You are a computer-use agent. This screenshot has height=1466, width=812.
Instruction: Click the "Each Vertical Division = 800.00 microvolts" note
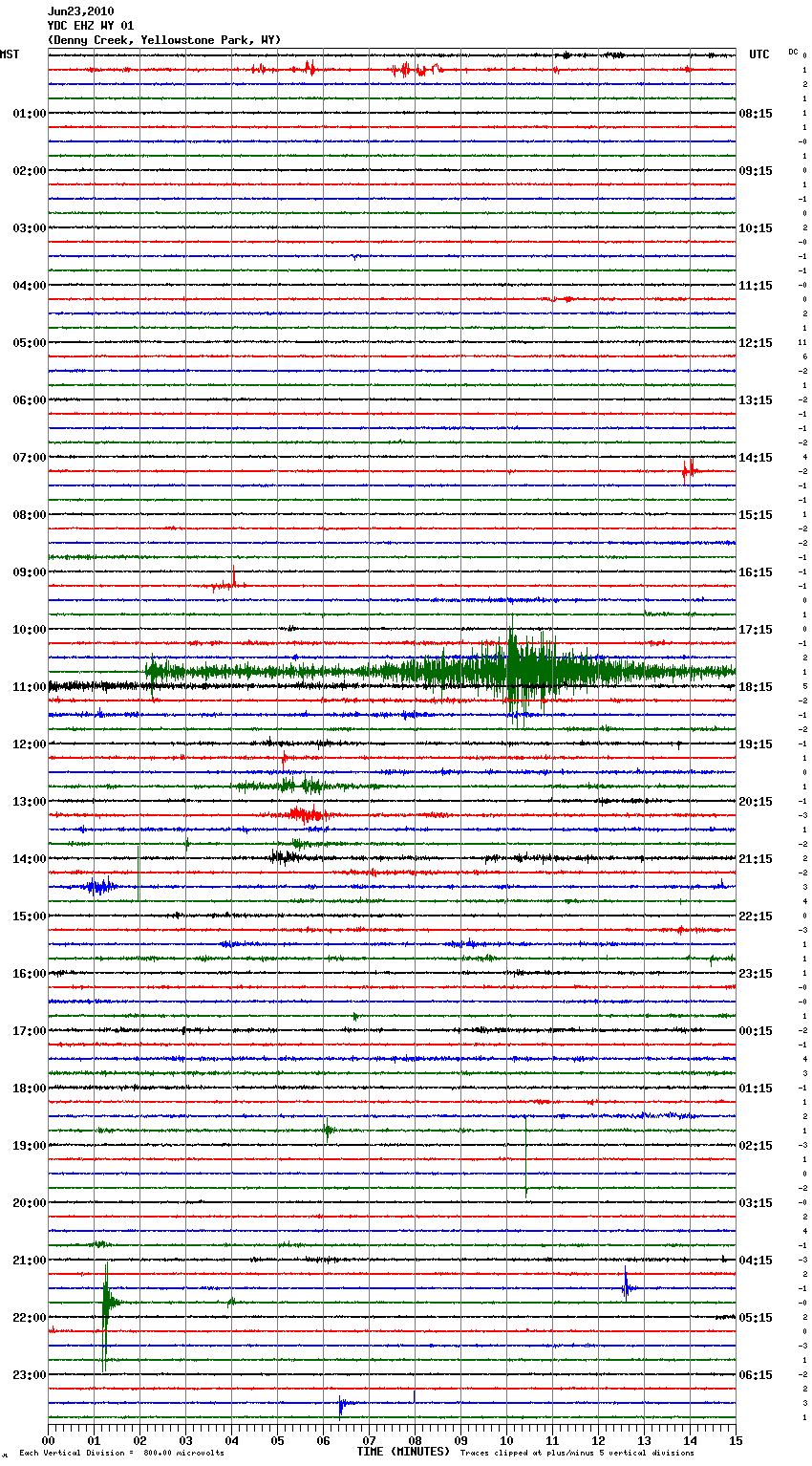tap(121, 1454)
